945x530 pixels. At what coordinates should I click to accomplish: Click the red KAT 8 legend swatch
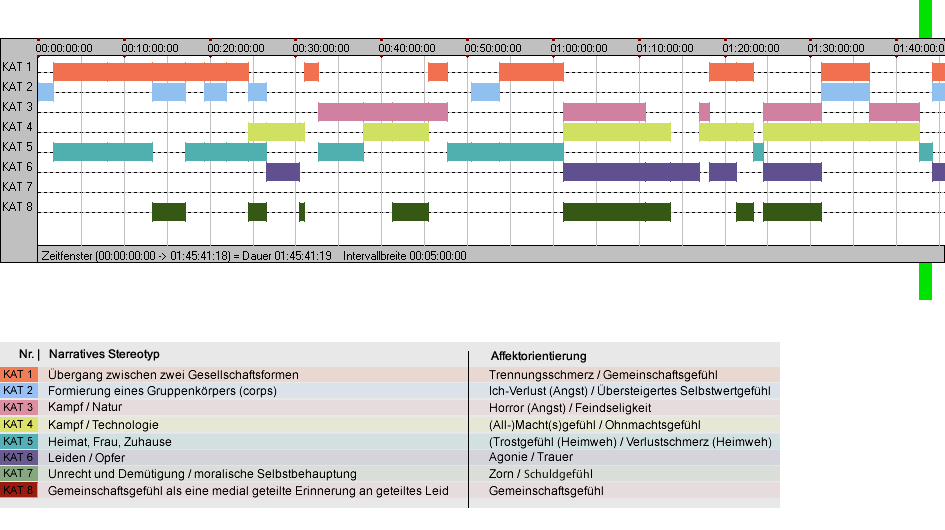tap(19, 490)
